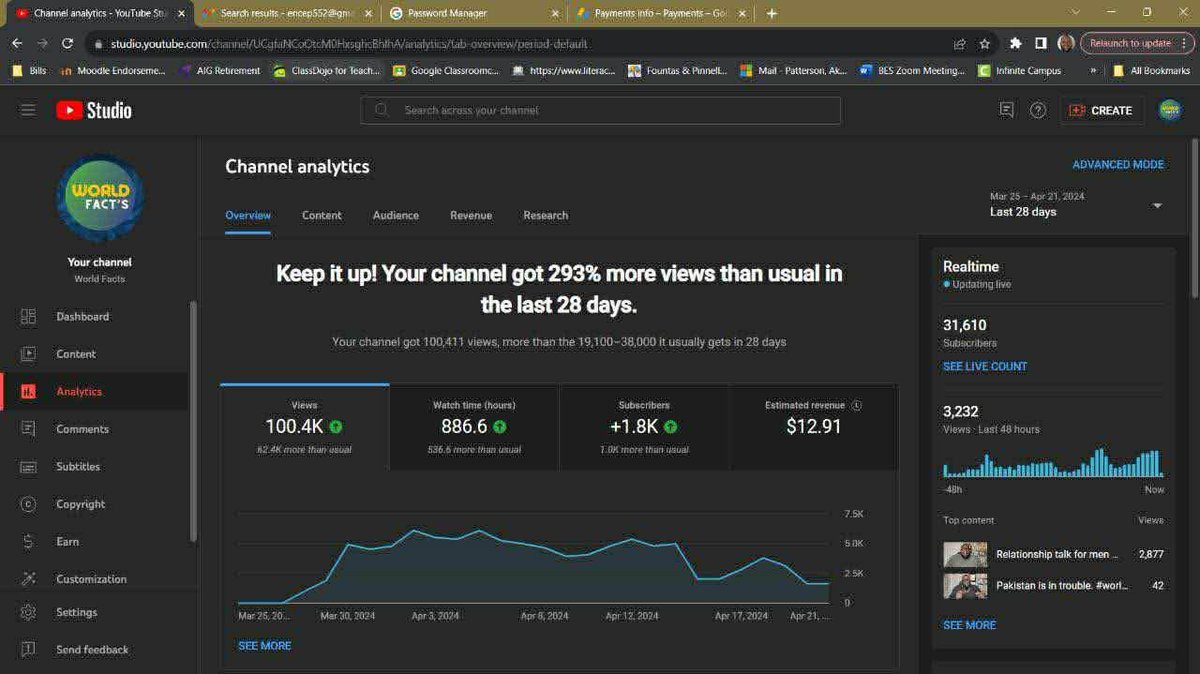
Task: Open a new browser tab
Action: pyautogui.click(x=772, y=13)
